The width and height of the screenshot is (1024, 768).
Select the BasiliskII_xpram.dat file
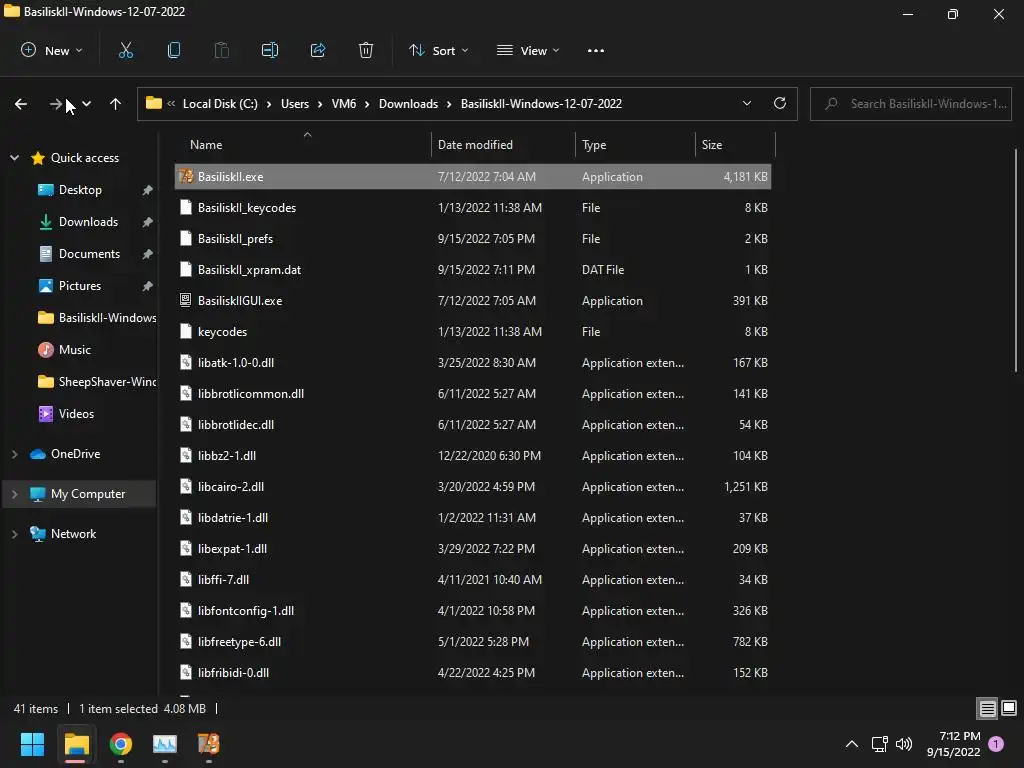(x=473, y=270)
